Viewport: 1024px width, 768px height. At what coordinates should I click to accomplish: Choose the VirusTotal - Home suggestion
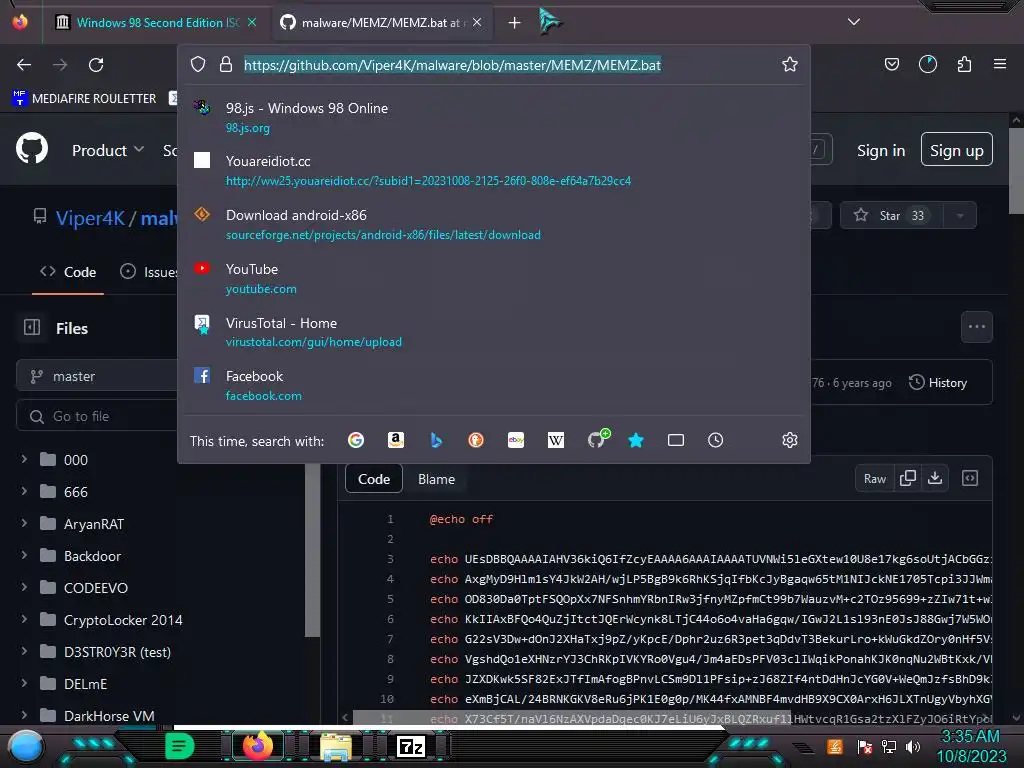pyautogui.click(x=494, y=332)
